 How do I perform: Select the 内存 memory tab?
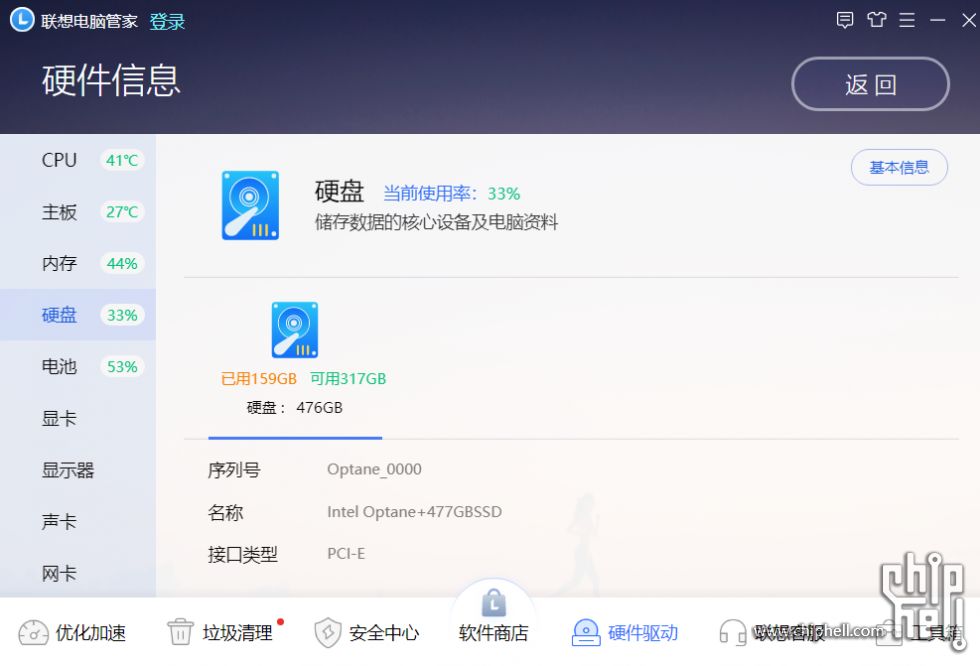pyautogui.click(x=78, y=263)
